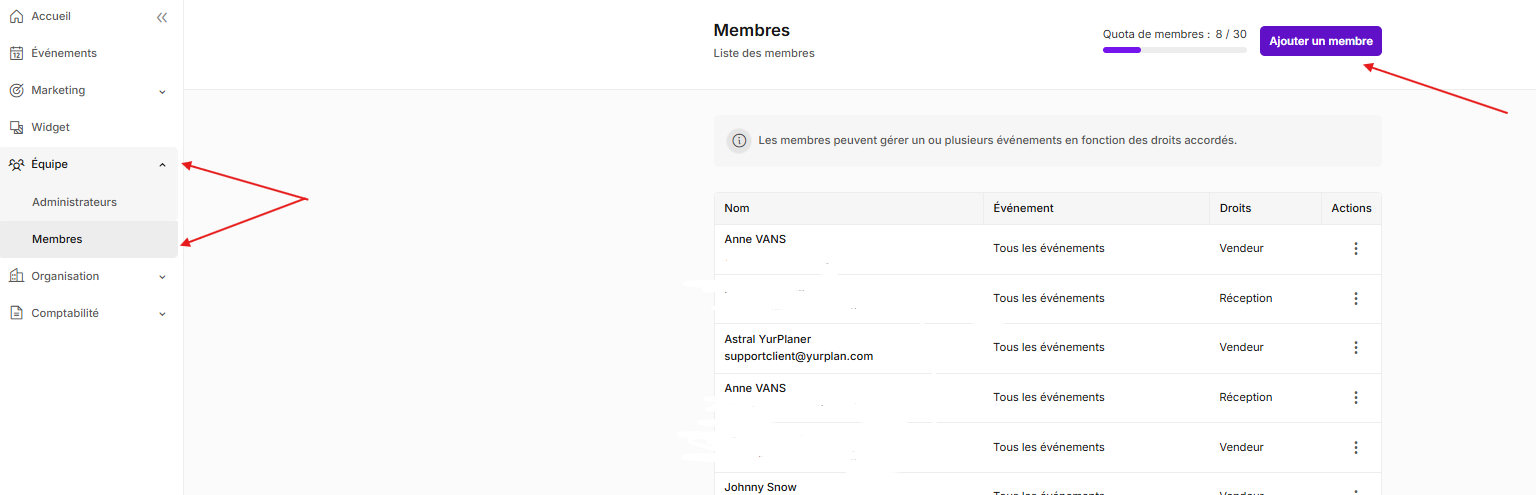Click the info icon in members notice

739,141
